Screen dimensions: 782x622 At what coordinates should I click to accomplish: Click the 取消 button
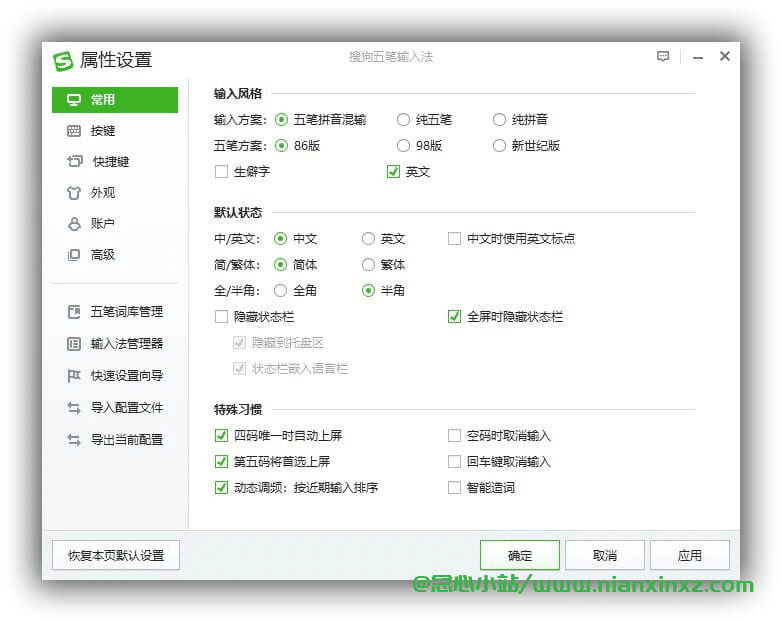tap(605, 555)
